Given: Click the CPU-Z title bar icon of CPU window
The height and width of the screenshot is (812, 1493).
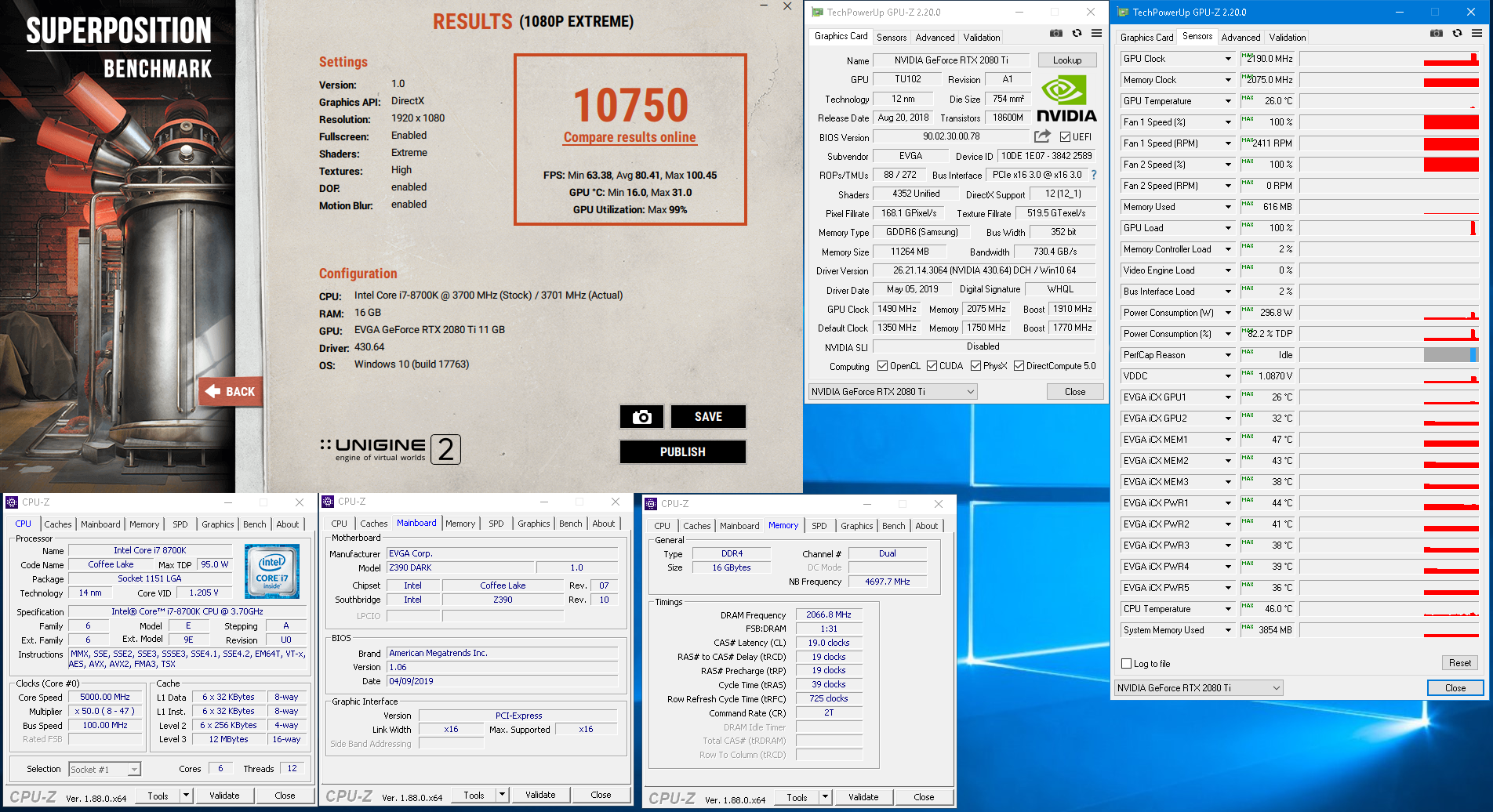Looking at the screenshot, I should coord(12,502).
